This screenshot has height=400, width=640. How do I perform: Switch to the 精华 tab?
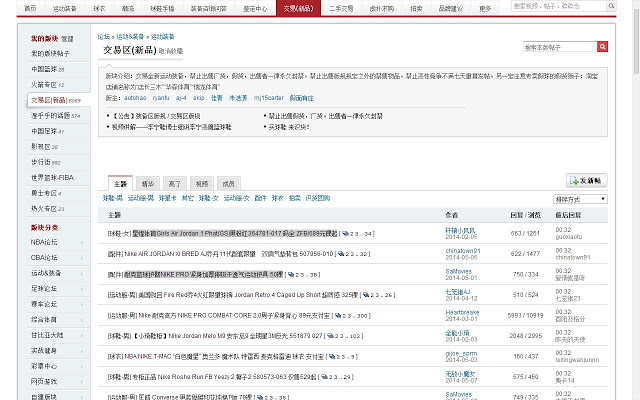(147, 184)
